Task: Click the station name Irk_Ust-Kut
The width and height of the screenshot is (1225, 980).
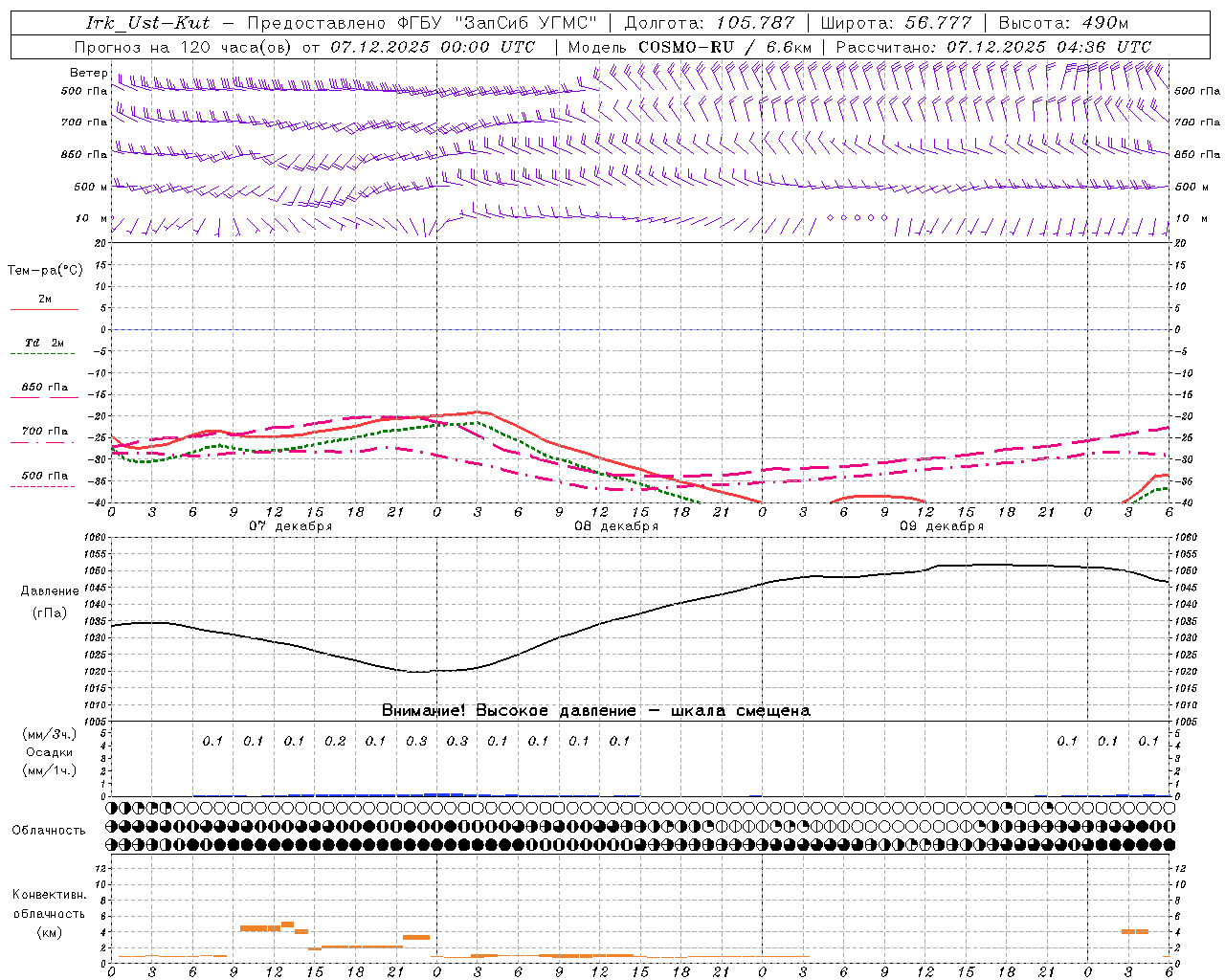Action: tap(147, 23)
